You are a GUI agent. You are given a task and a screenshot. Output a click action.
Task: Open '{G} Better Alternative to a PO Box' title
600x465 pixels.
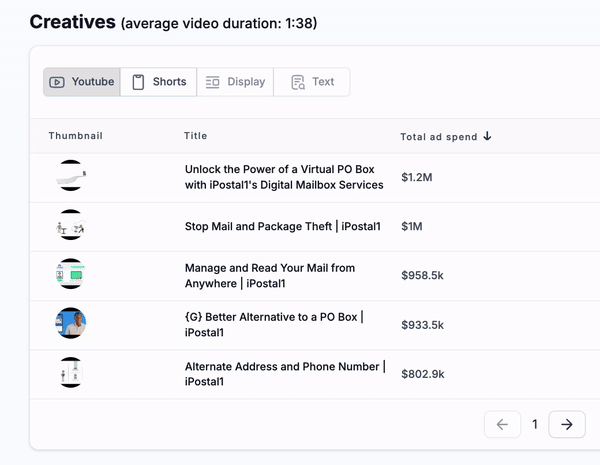click(x=274, y=325)
